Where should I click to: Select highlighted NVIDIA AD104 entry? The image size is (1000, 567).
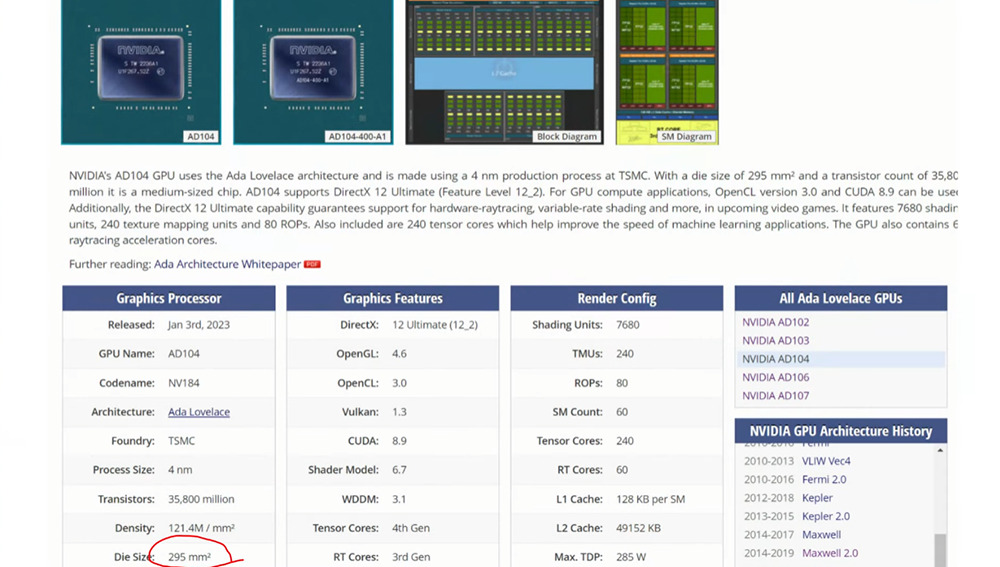click(841, 359)
